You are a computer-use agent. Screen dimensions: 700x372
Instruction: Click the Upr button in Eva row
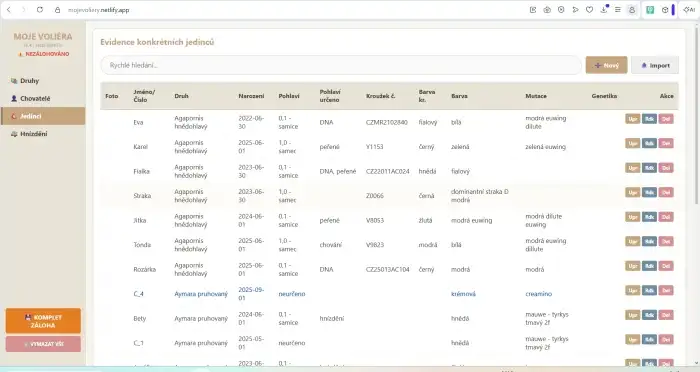[x=632, y=119]
